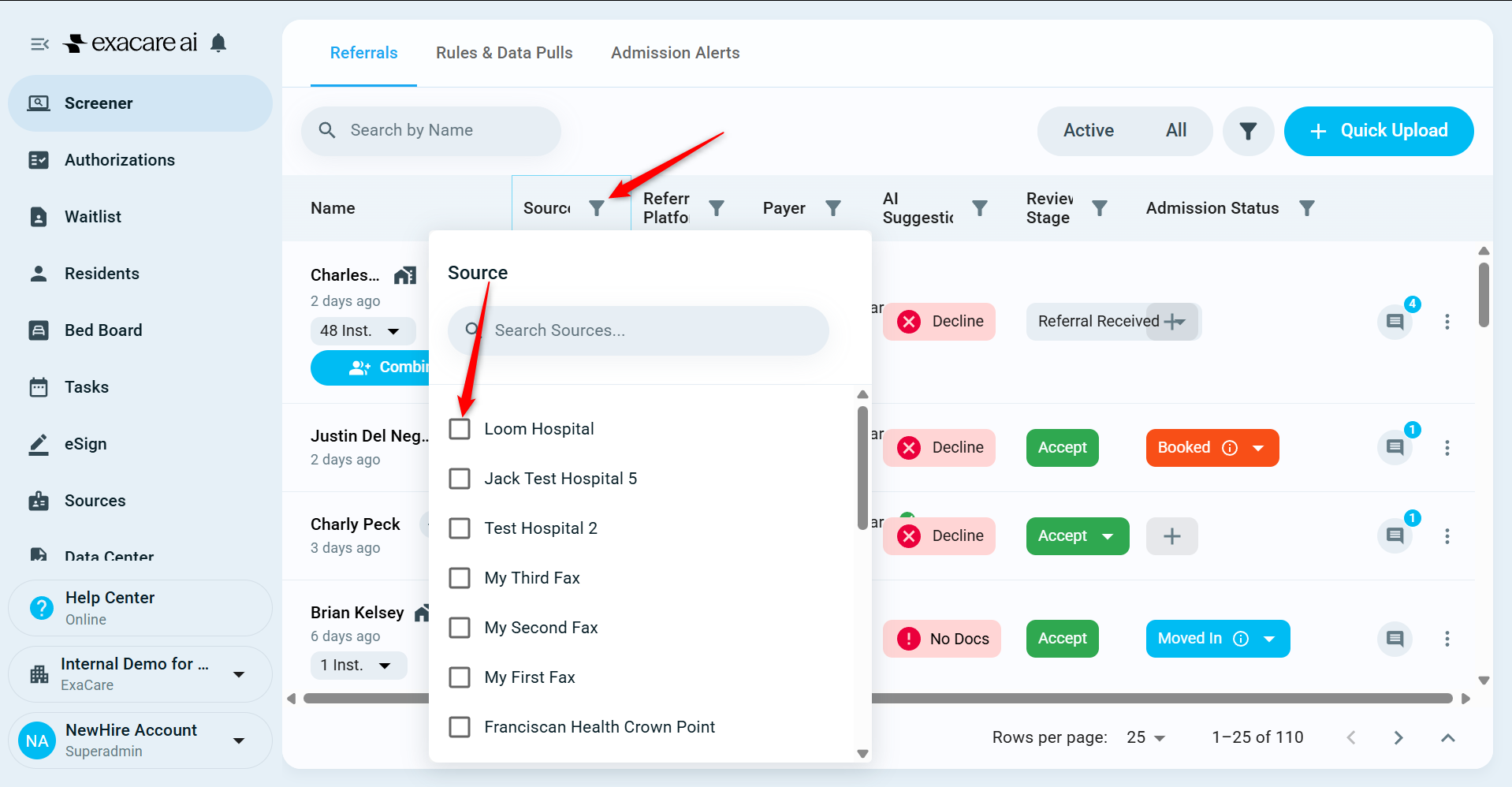Expand the 48 Inst. dropdown
The image size is (1512, 787).
point(363,331)
